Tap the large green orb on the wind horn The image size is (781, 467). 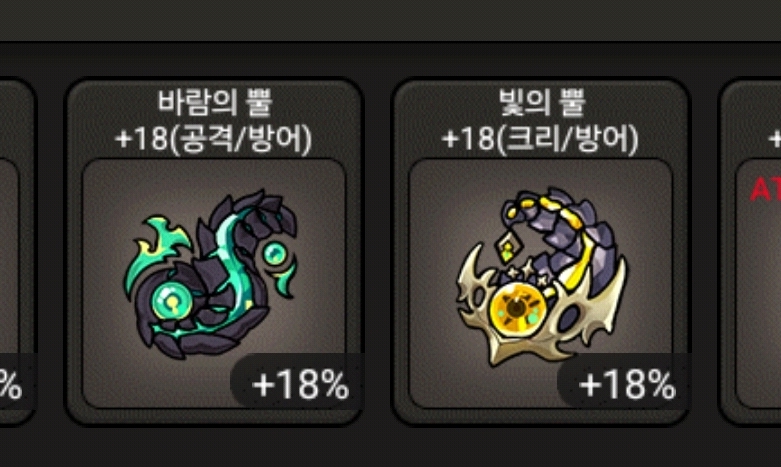172,302
